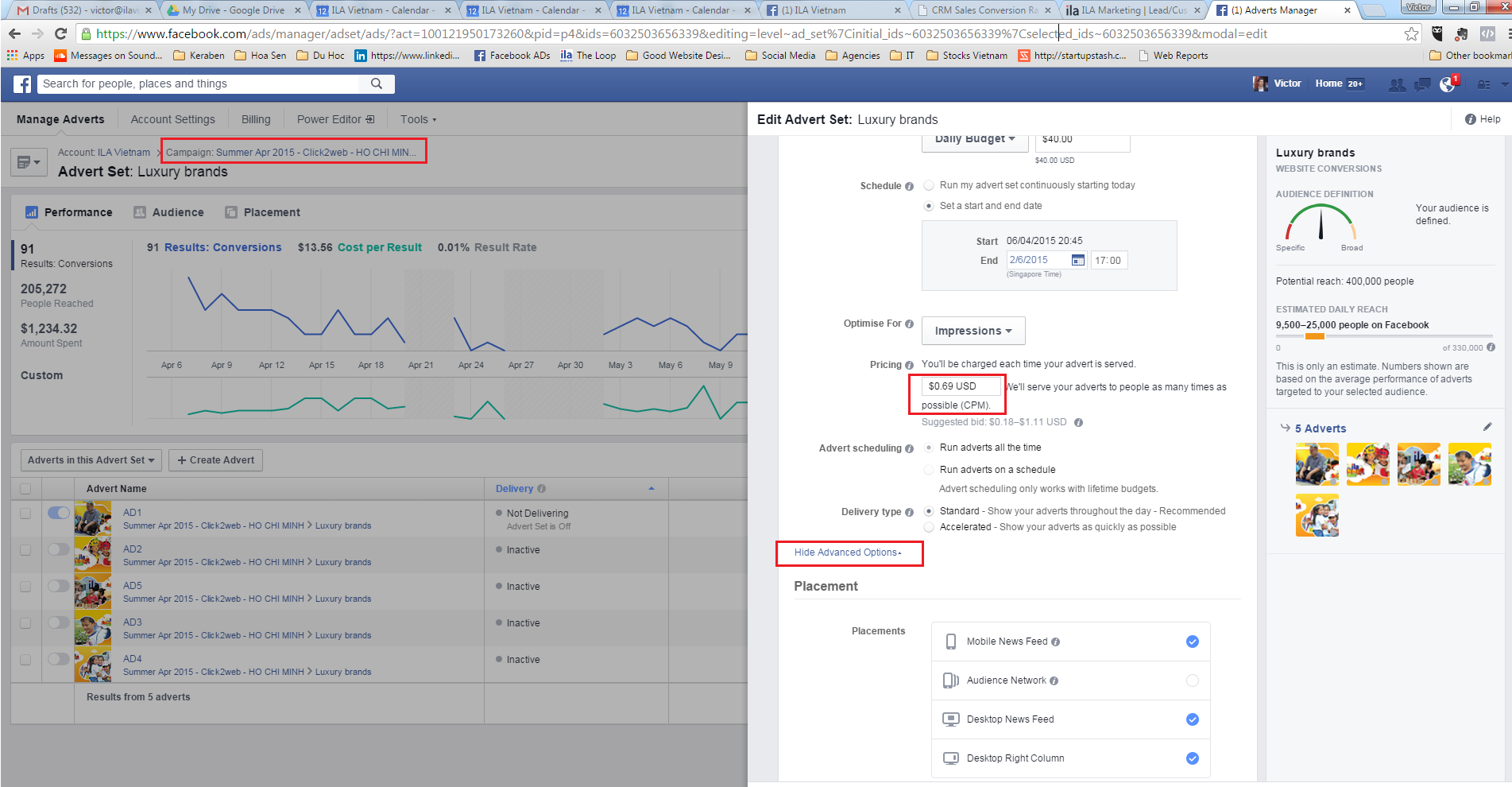The height and width of the screenshot is (787, 1512).
Task: Open the End date calendar picker icon
Action: [x=1077, y=261]
